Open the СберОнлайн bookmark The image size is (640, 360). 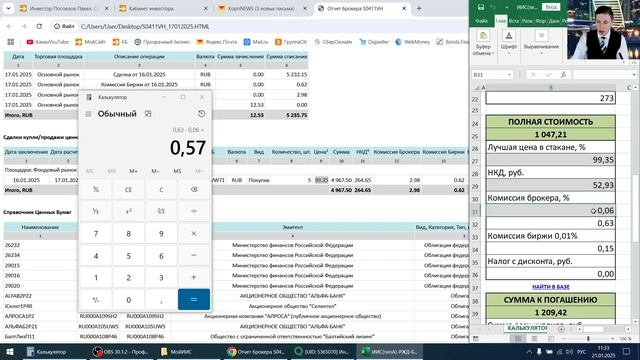click(333, 42)
